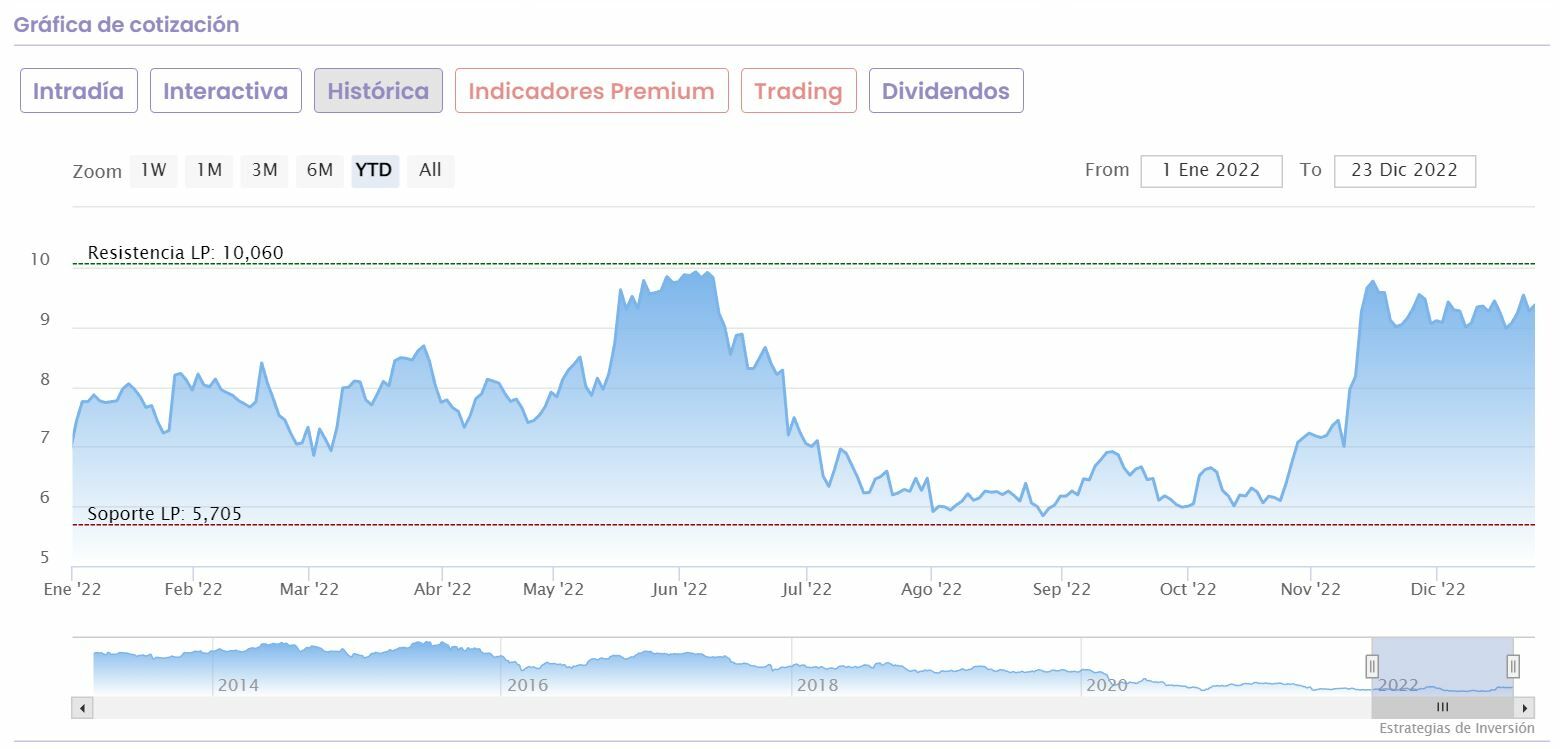Activate the YTD zoom option

pos(374,171)
